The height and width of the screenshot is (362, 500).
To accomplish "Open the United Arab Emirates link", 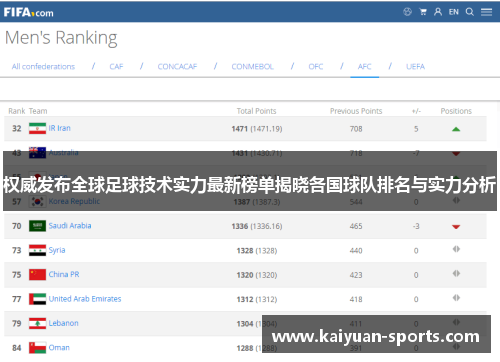I will [85, 299].
